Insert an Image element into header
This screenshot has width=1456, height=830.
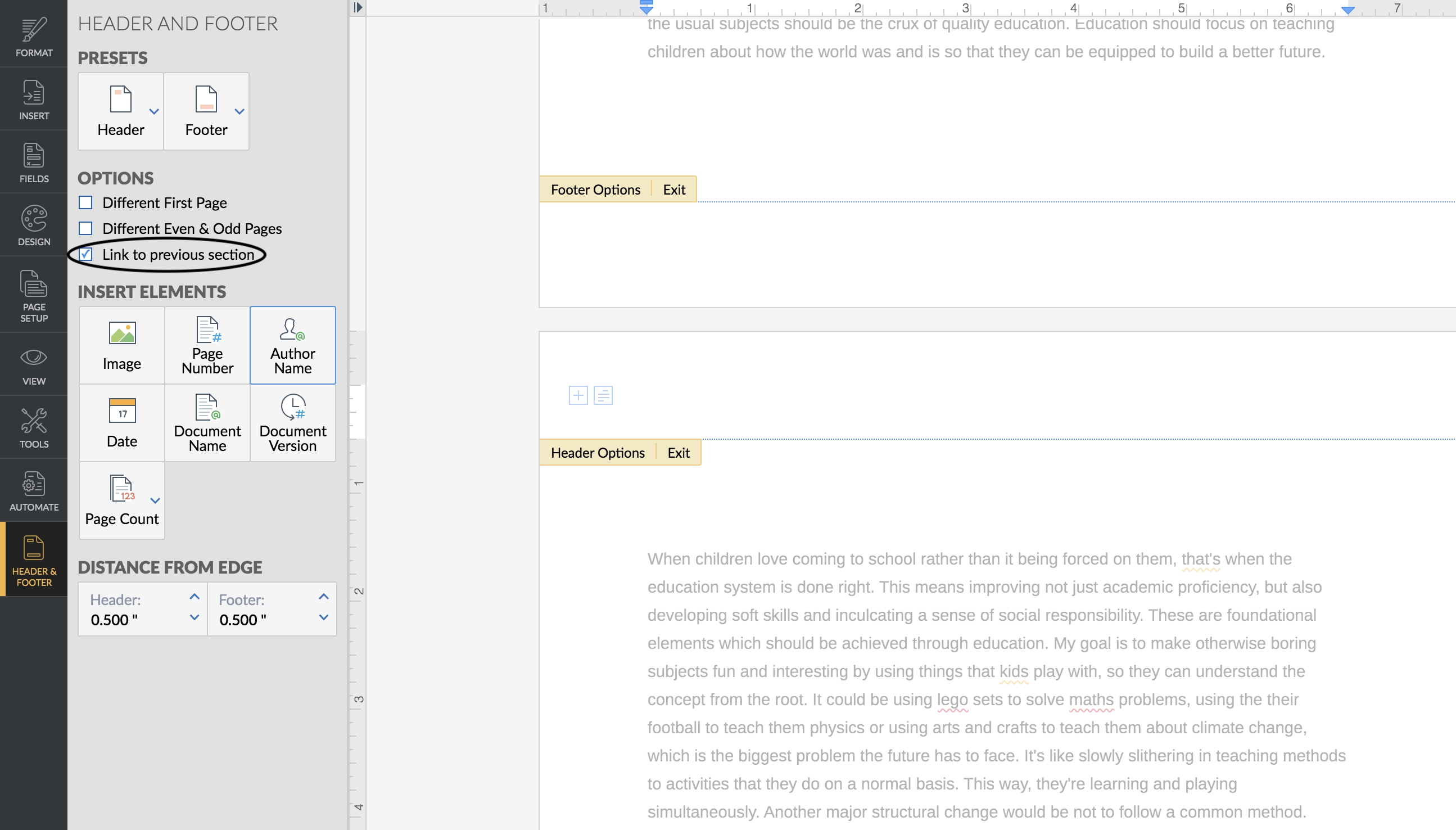pos(121,345)
